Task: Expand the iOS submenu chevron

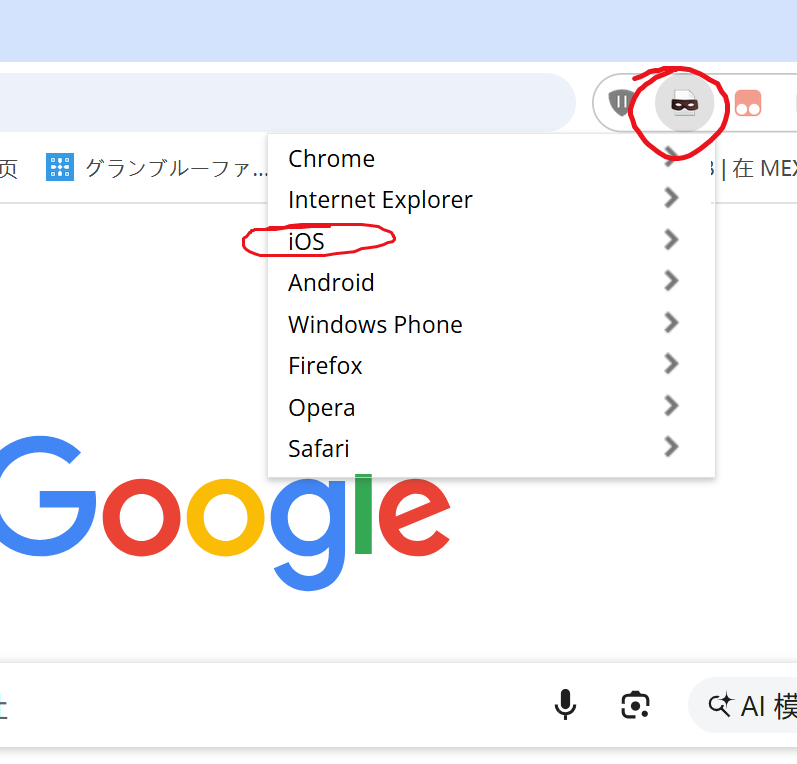Action: (672, 241)
